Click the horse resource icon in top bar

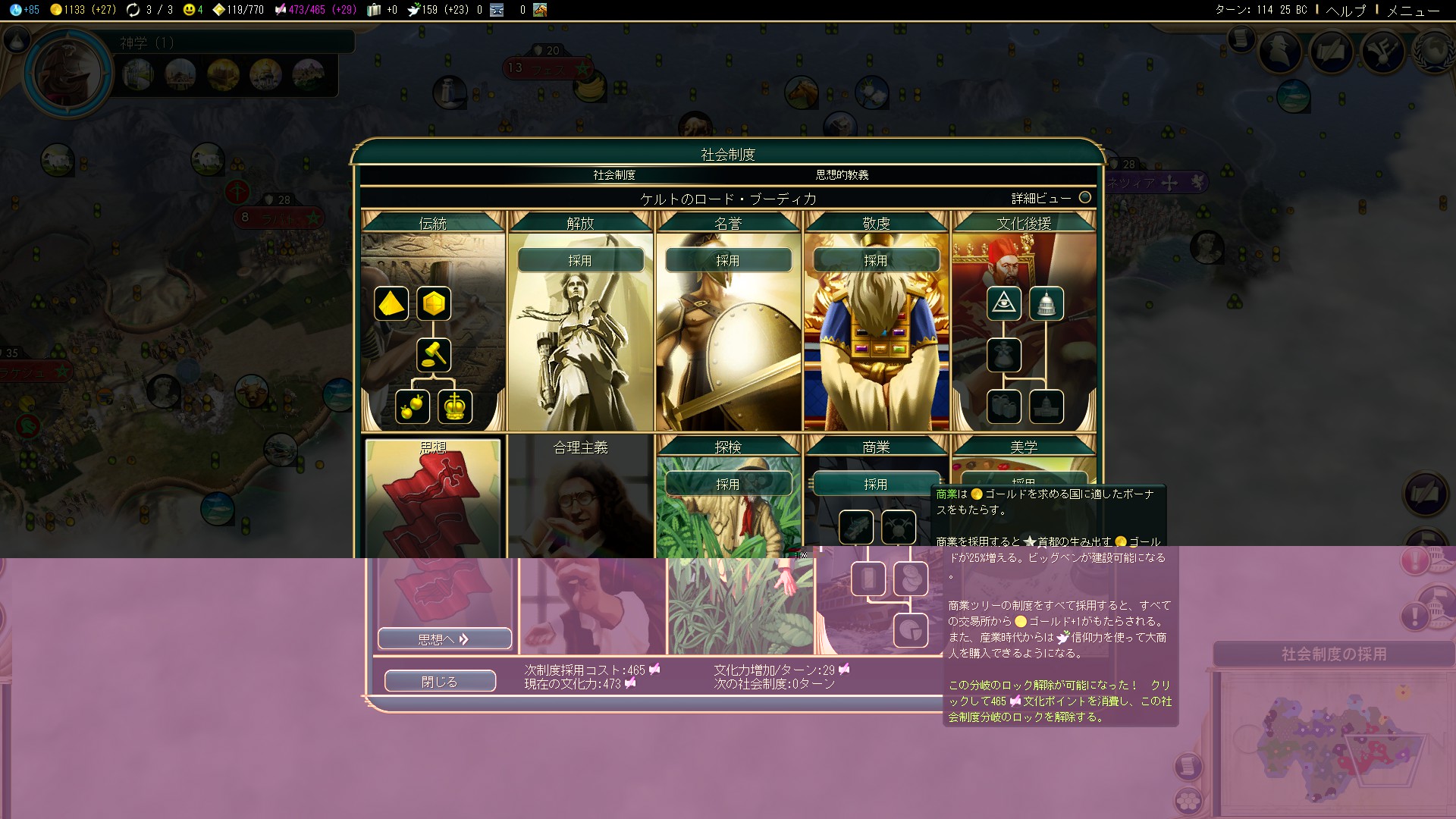[x=540, y=10]
